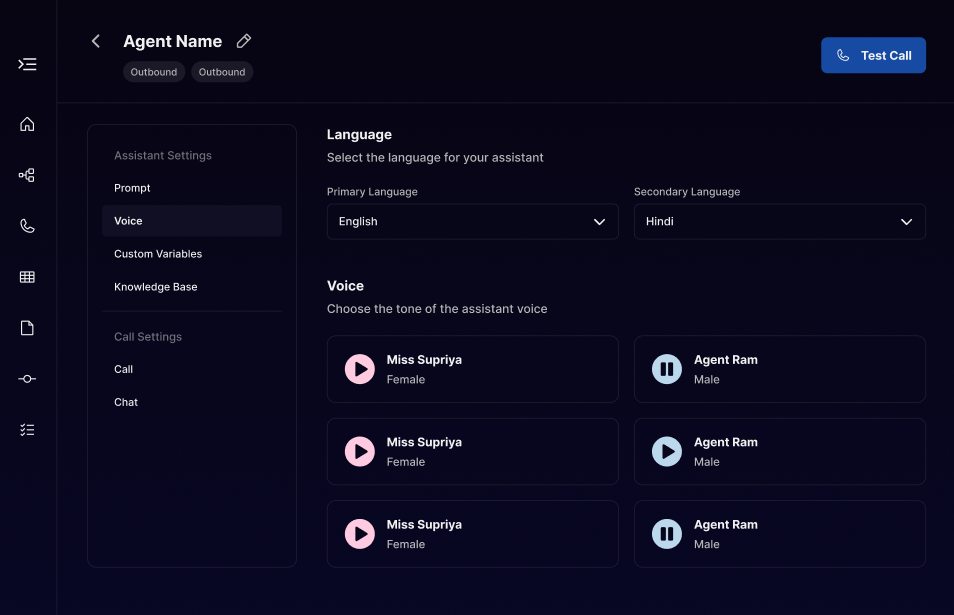This screenshot has height=615, width=954.
Task: Open the table grid sidebar icon
Action: pyautogui.click(x=28, y=277)
